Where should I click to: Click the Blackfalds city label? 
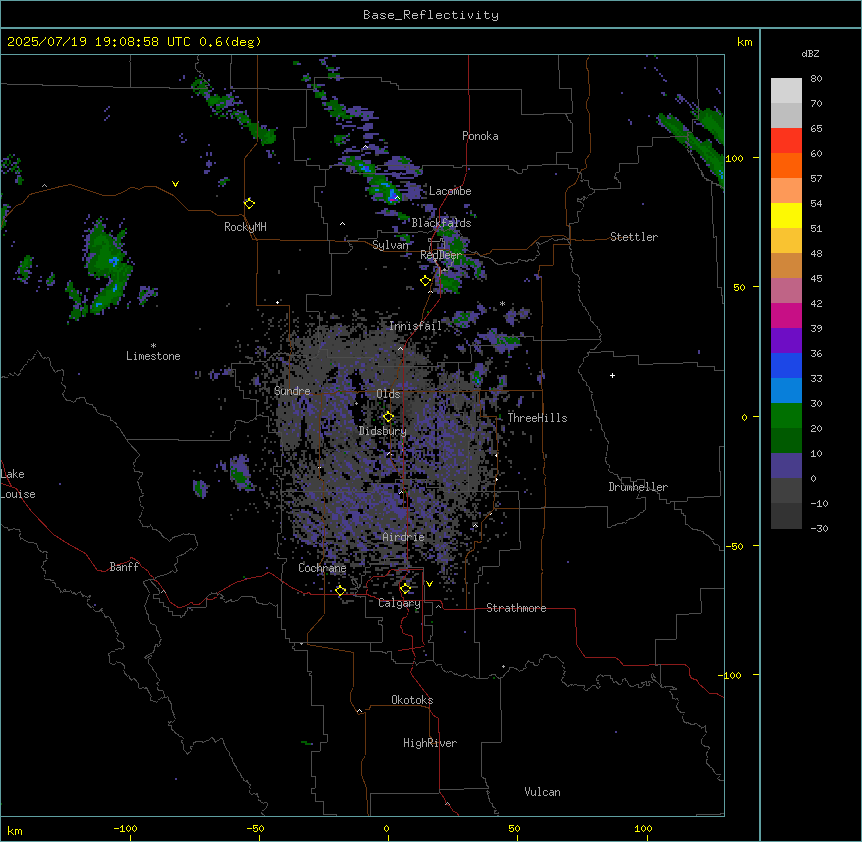click(x=441, y=223)
